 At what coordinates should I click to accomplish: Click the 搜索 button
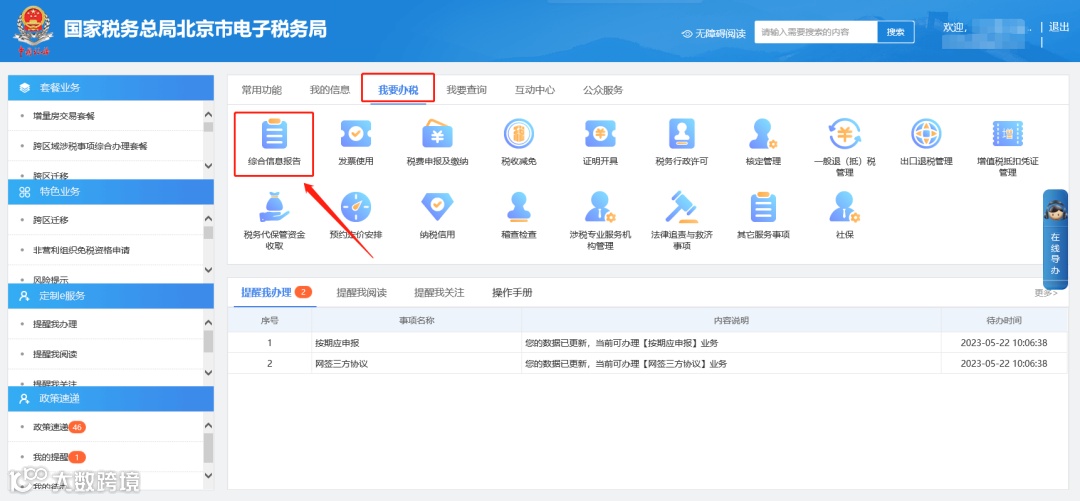coord(895,32)
